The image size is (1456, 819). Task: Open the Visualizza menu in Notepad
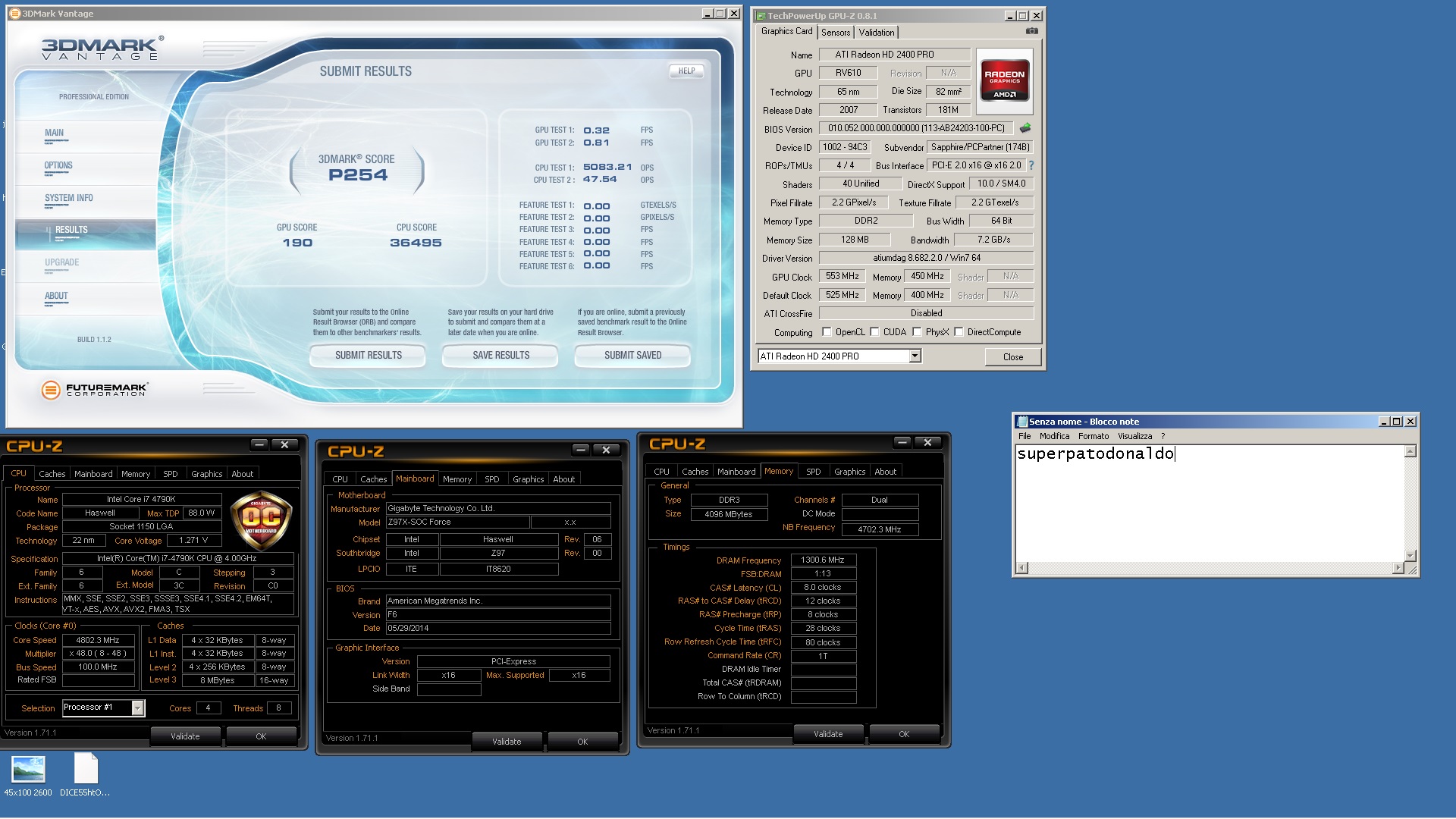[1134, 436]
